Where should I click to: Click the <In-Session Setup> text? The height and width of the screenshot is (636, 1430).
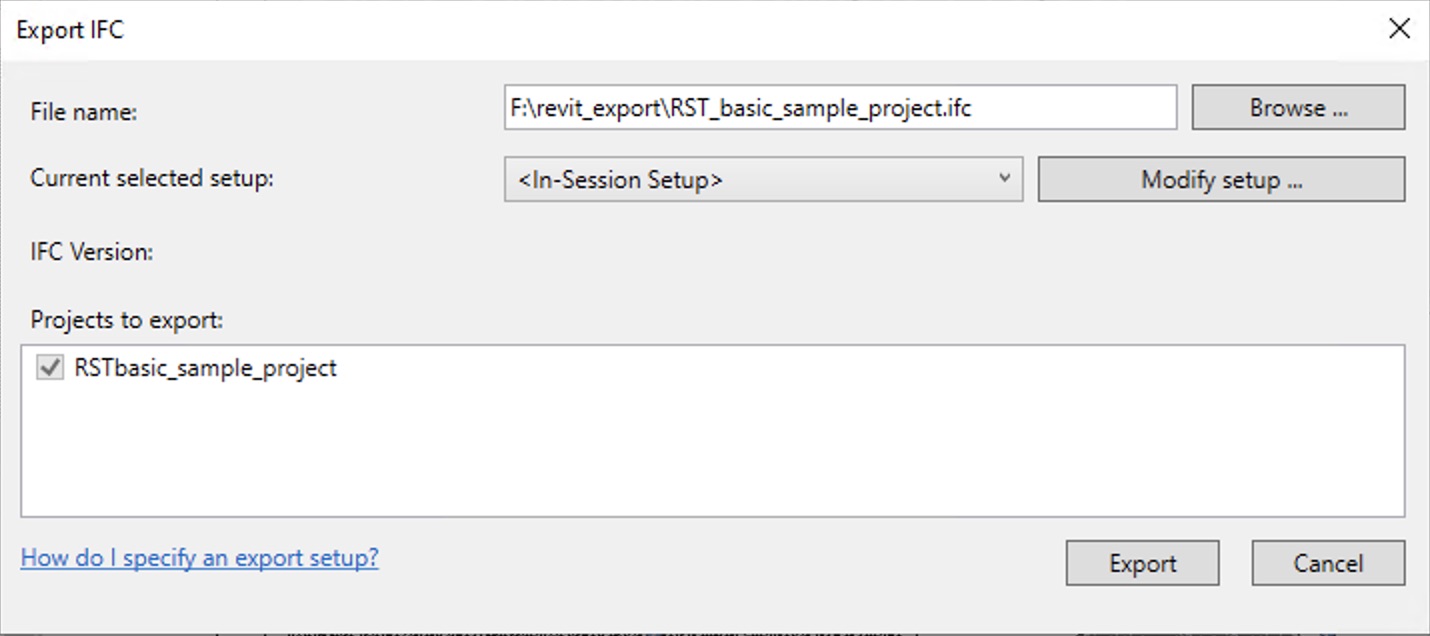621,181
